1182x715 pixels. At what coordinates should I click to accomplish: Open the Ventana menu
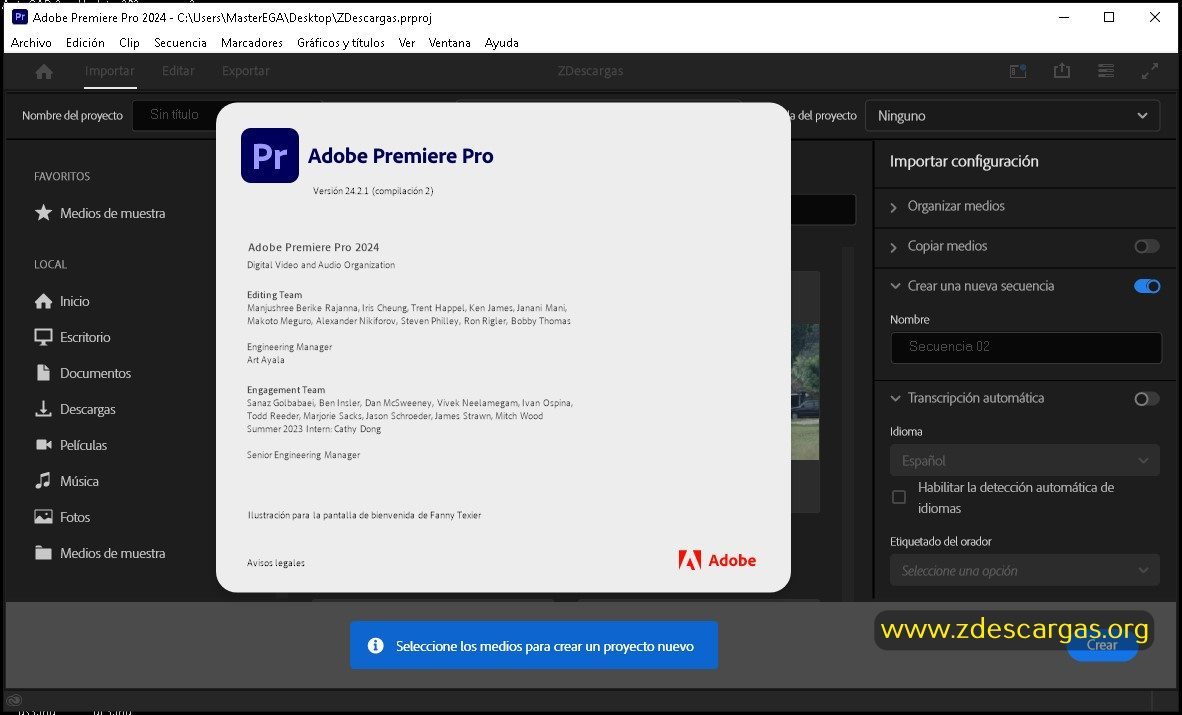click(449, 43)
